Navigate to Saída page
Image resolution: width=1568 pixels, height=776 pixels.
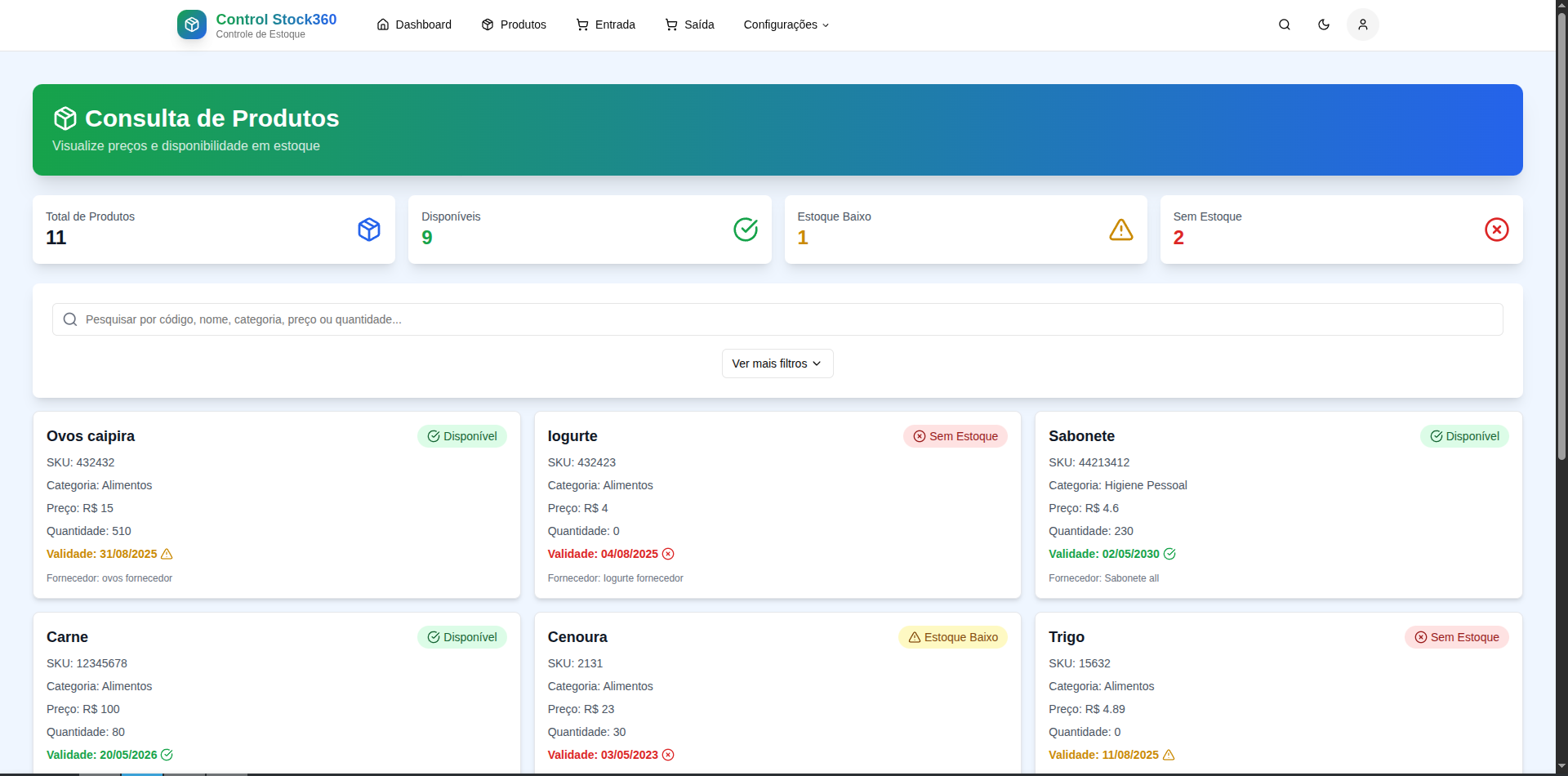click(x=689, y=25)
